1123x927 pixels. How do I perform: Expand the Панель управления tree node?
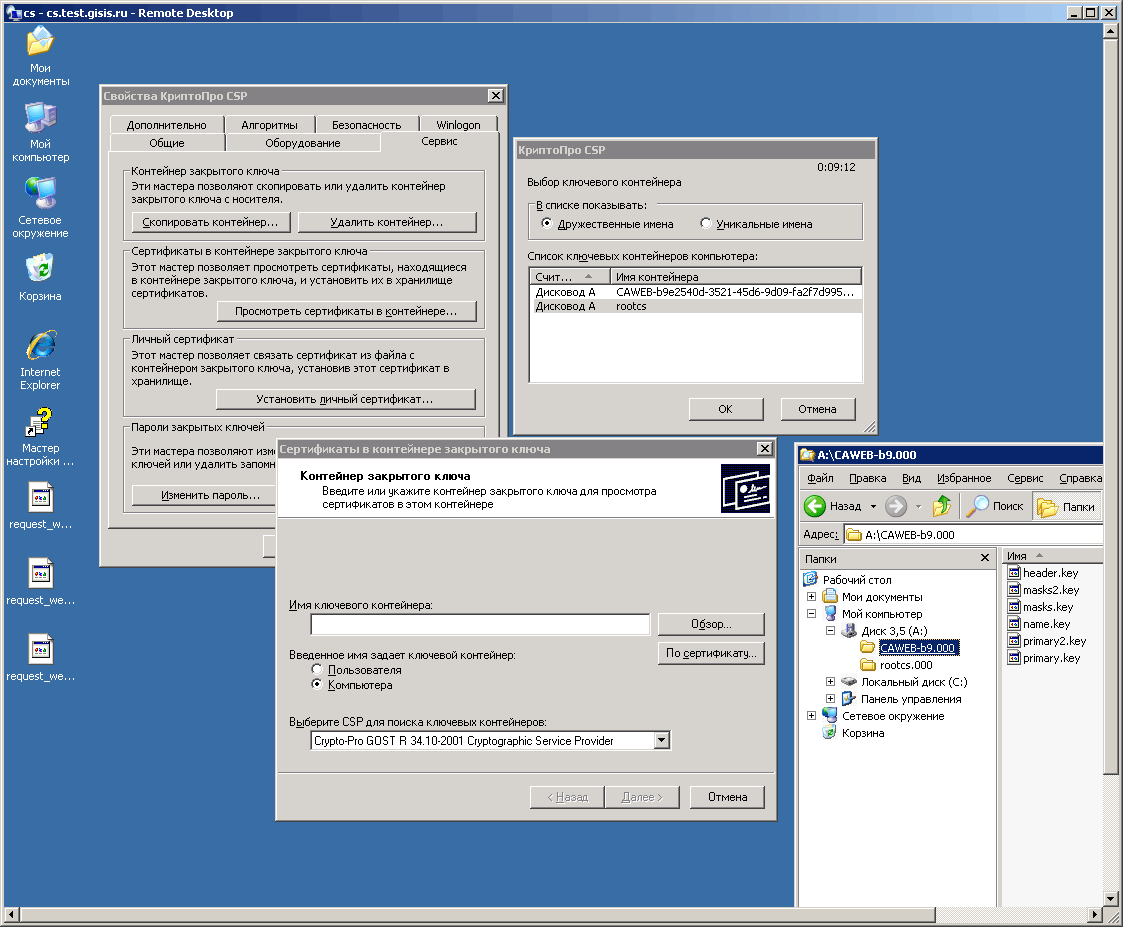point(830,698)
